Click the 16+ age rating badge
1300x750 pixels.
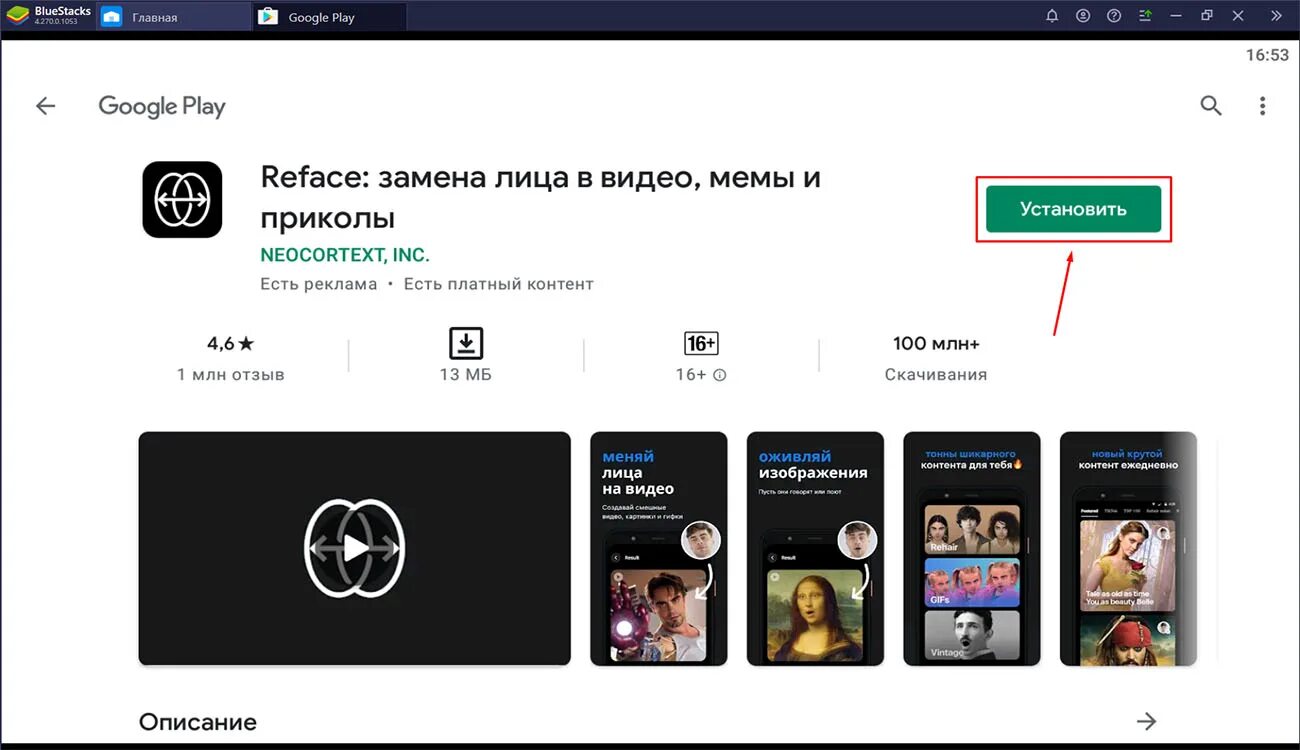tap(701, 343)
